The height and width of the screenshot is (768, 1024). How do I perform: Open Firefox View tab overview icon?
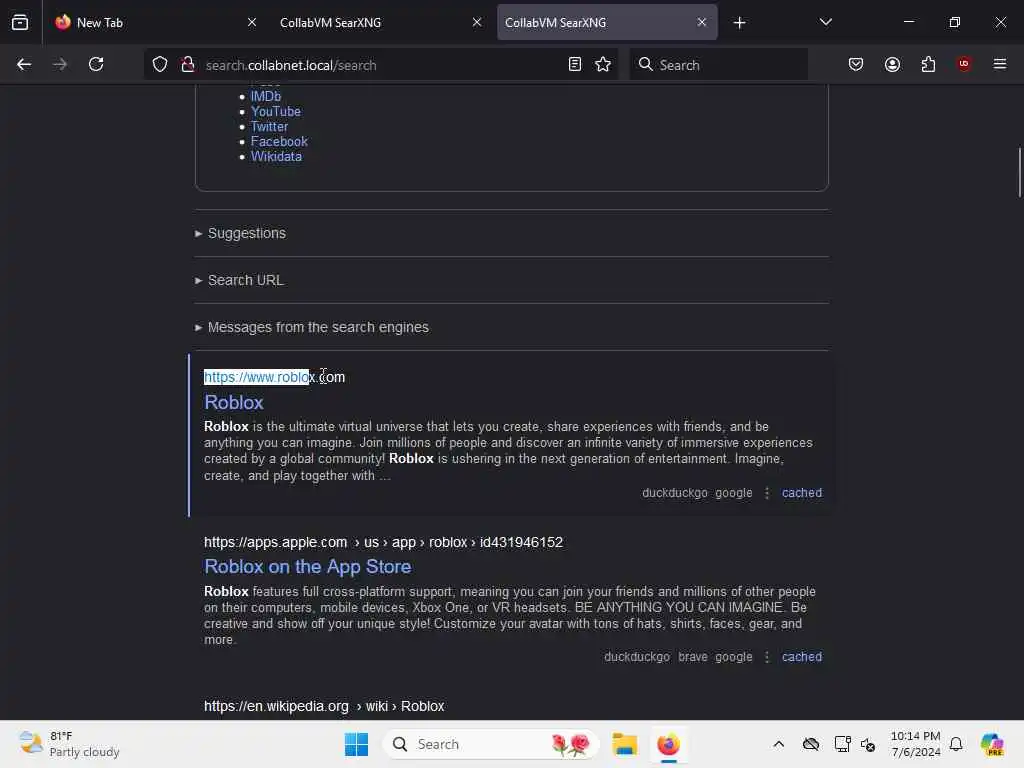20,22
